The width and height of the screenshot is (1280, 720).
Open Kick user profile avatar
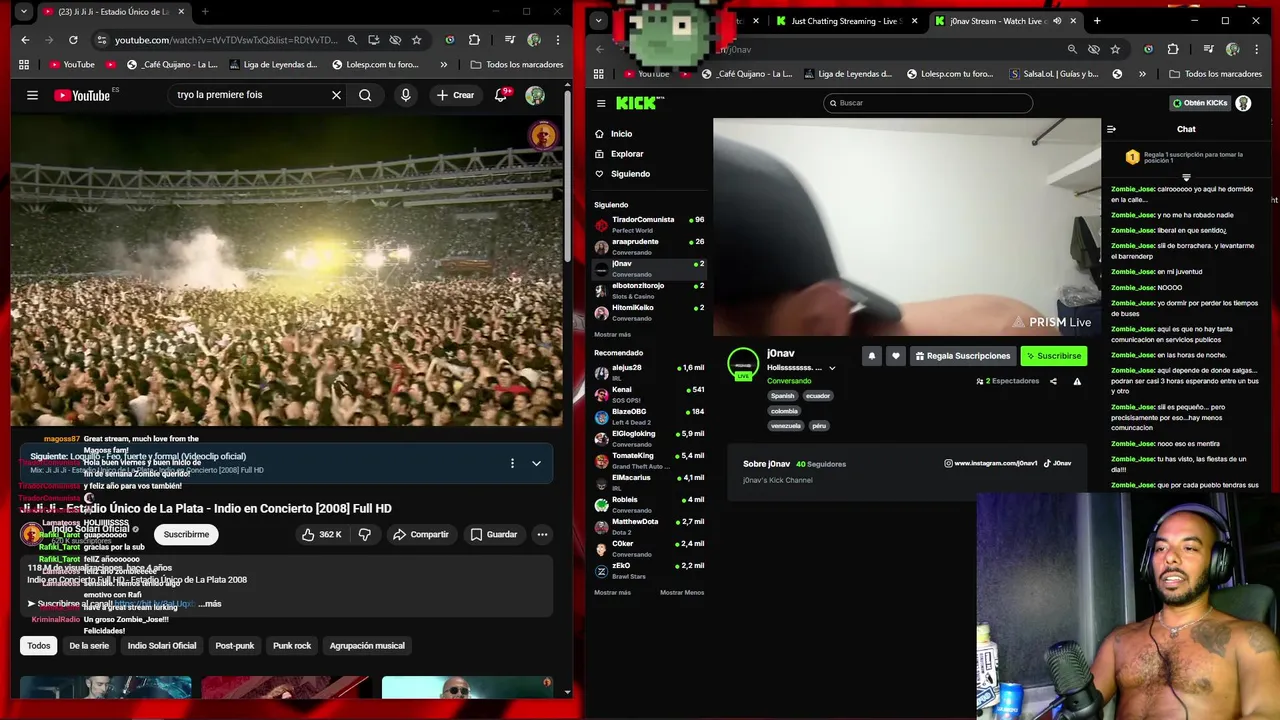(x=1243, y=103)
